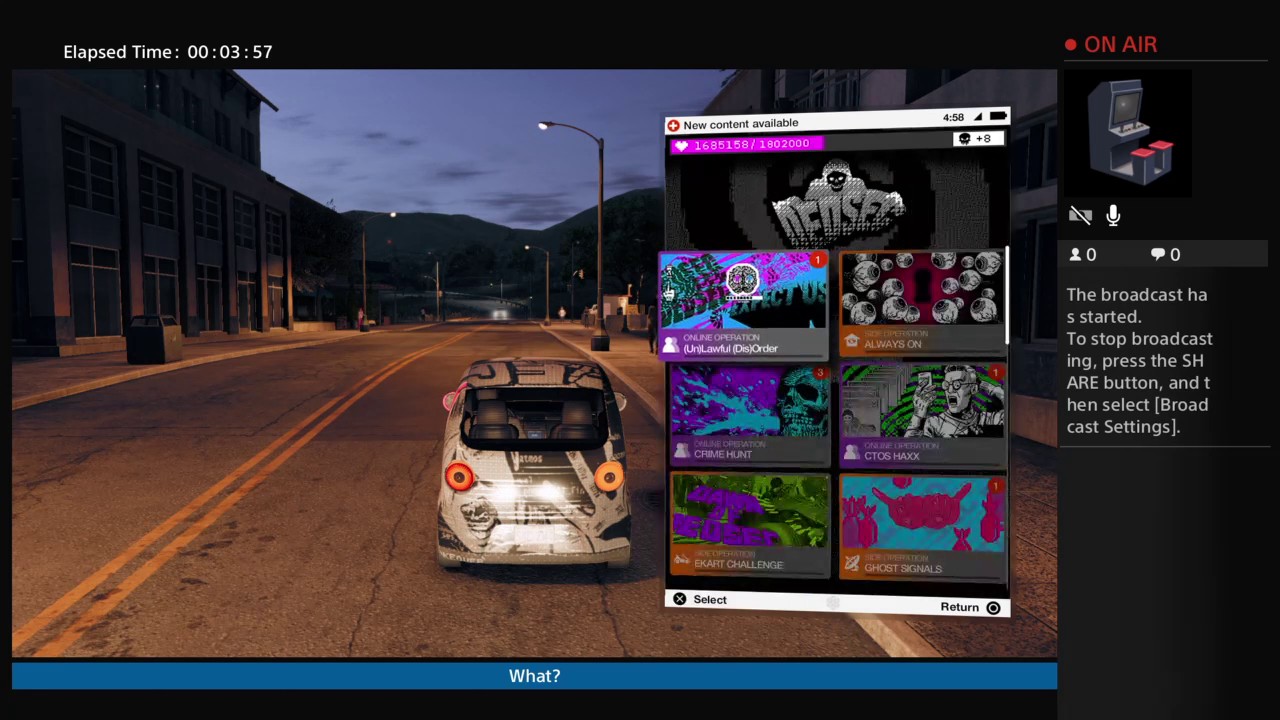
Task: Open the ALWAYS ON side operation
Action: click(922, 303)
